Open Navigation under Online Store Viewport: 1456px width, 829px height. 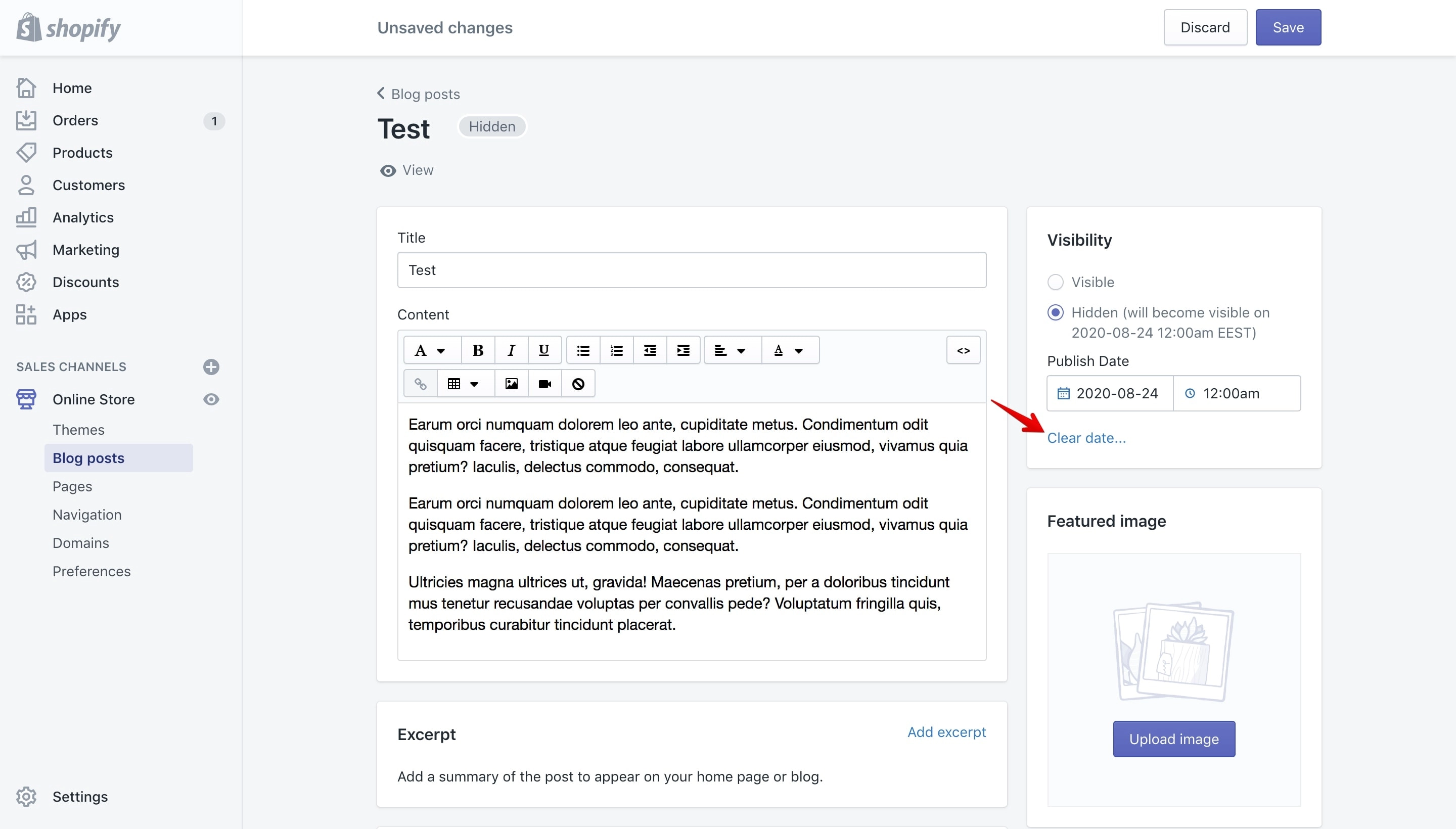pos(87,515)
